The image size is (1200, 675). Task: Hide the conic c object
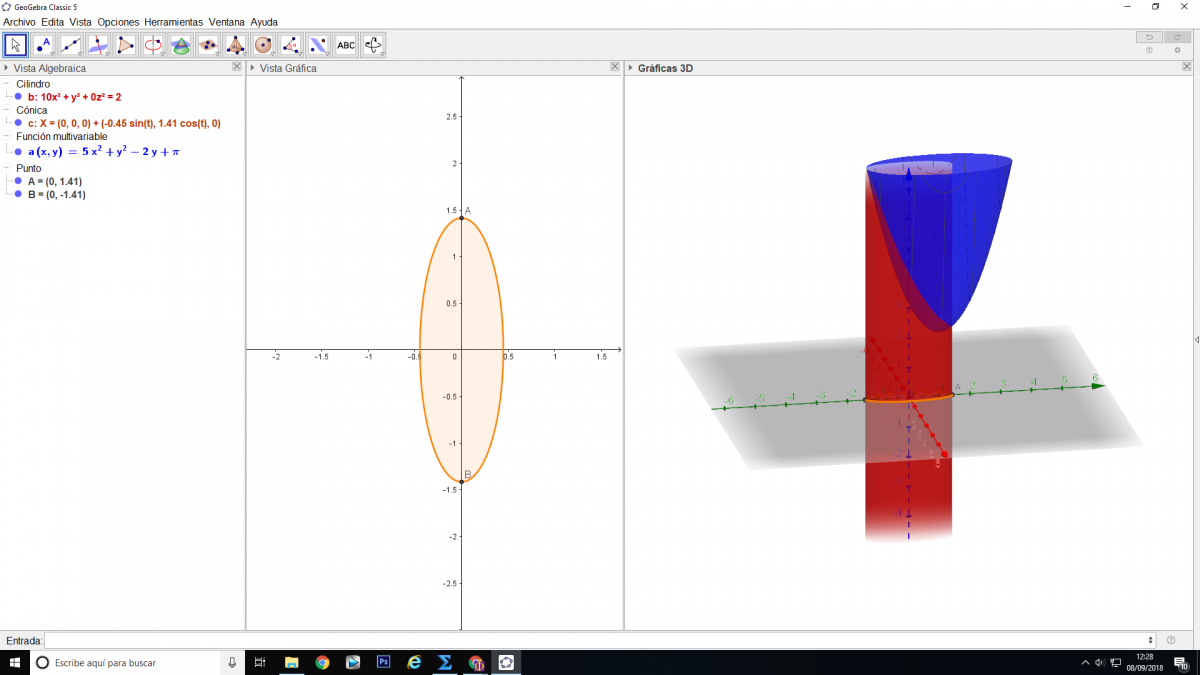19,123
